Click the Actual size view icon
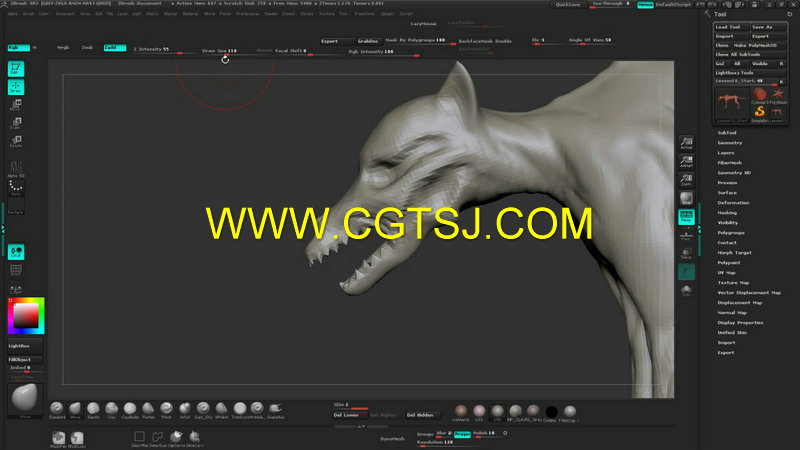This screenshot has height=450, width=800. click(686, 143)
